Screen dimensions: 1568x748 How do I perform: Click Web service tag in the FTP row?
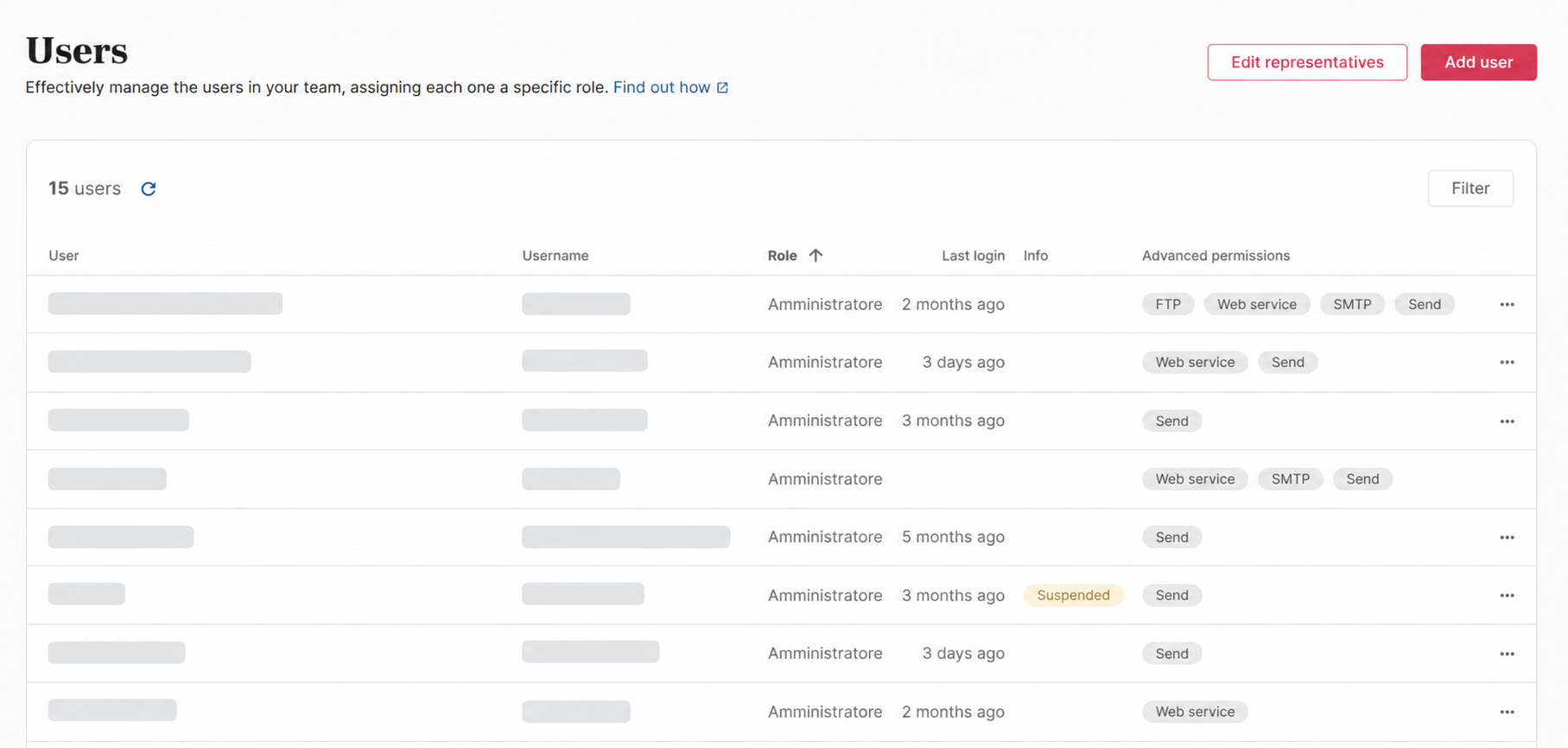[x=1257, y=304]
